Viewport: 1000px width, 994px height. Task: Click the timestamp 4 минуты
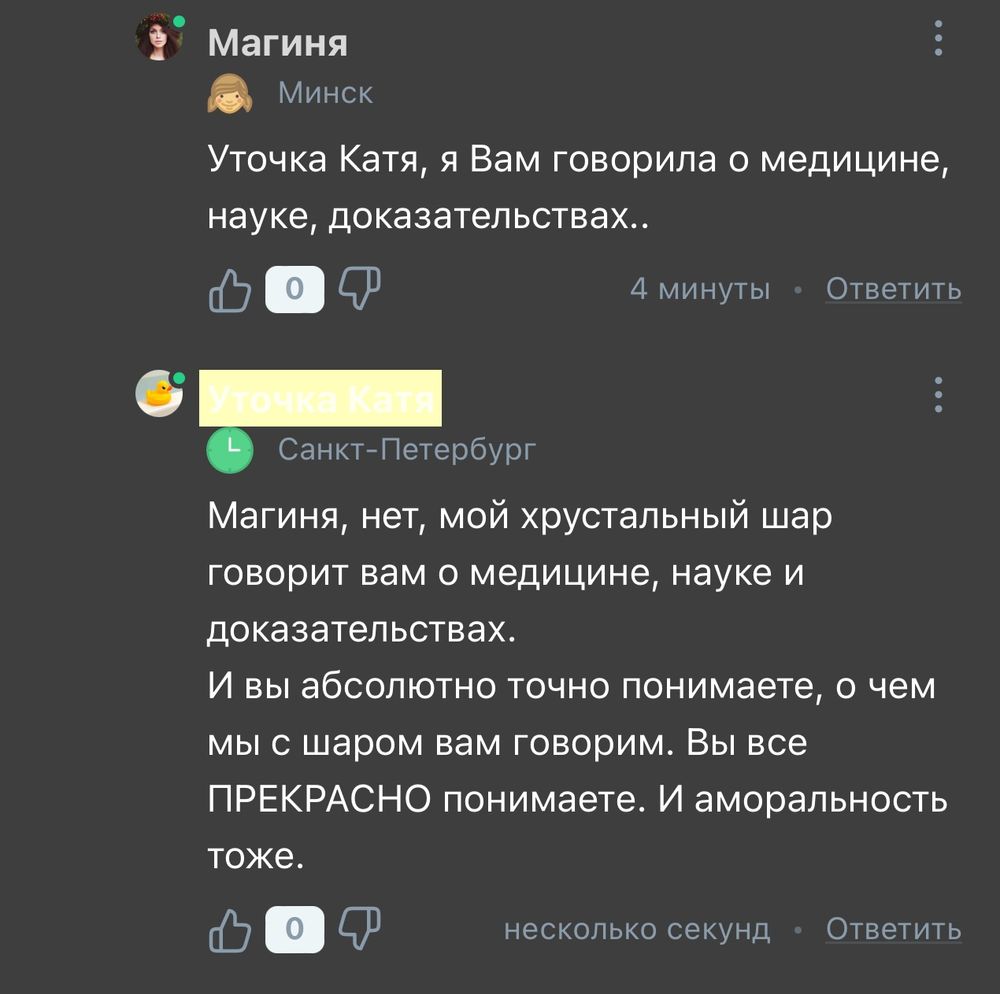point(701,289)
